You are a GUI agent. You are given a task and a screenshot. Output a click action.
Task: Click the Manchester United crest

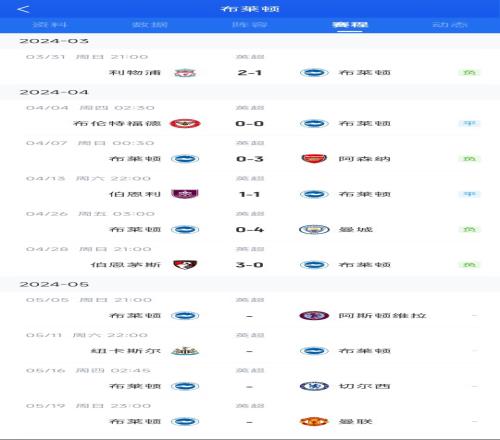pyautogui.click(x=314, y=421)
